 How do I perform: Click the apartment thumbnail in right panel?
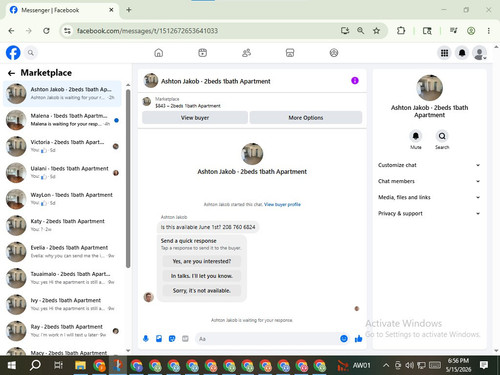coord(430,88)
